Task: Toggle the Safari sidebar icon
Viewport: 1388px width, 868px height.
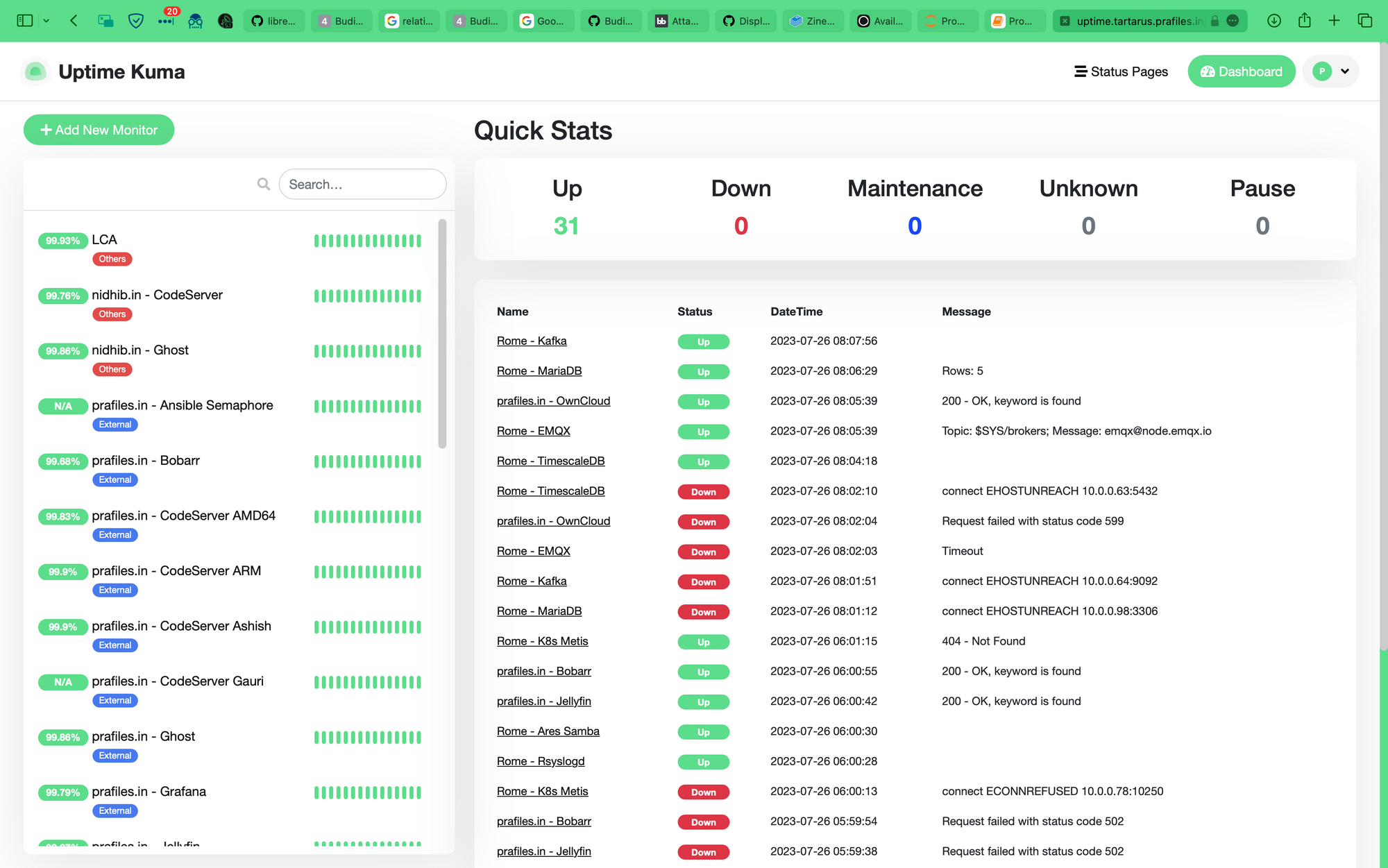Action: click(25, 21)
